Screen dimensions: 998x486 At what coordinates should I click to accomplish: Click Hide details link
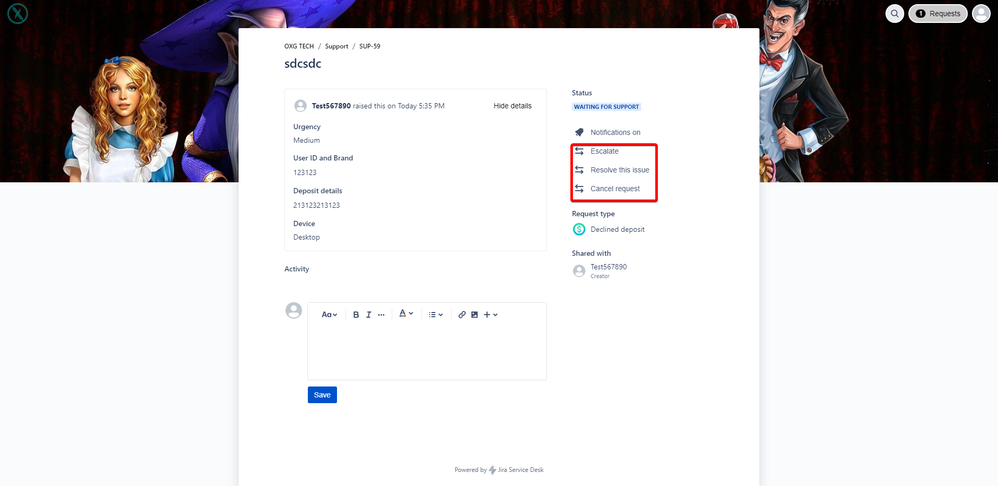pos(512,106)
